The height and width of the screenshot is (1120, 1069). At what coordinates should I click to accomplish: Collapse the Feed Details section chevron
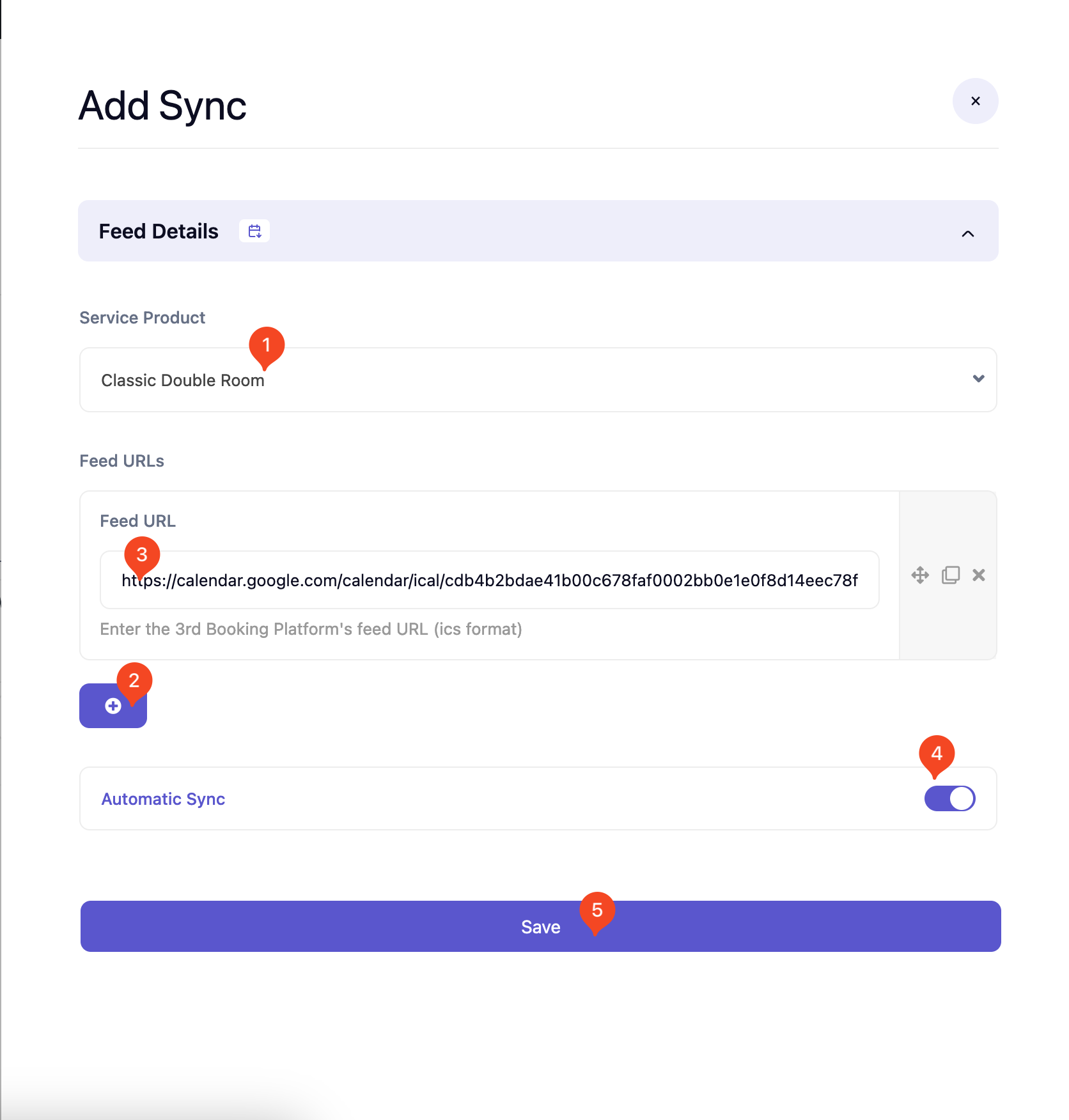point(968,233)
